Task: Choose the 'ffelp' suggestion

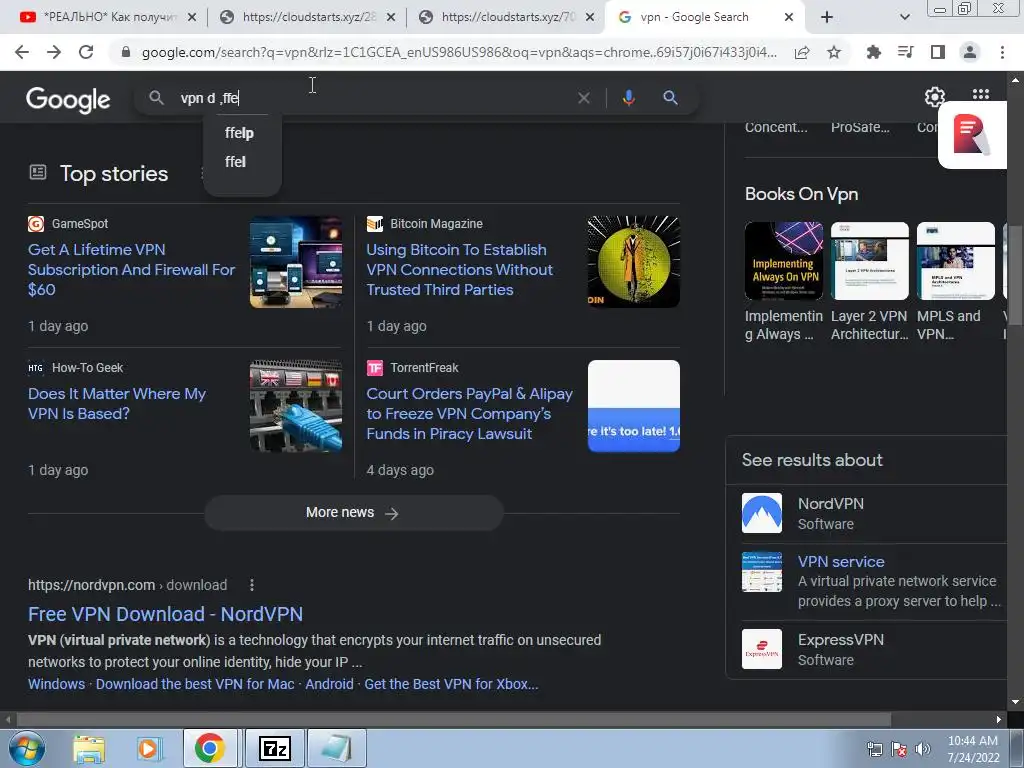Action: (x=240, y=133)
